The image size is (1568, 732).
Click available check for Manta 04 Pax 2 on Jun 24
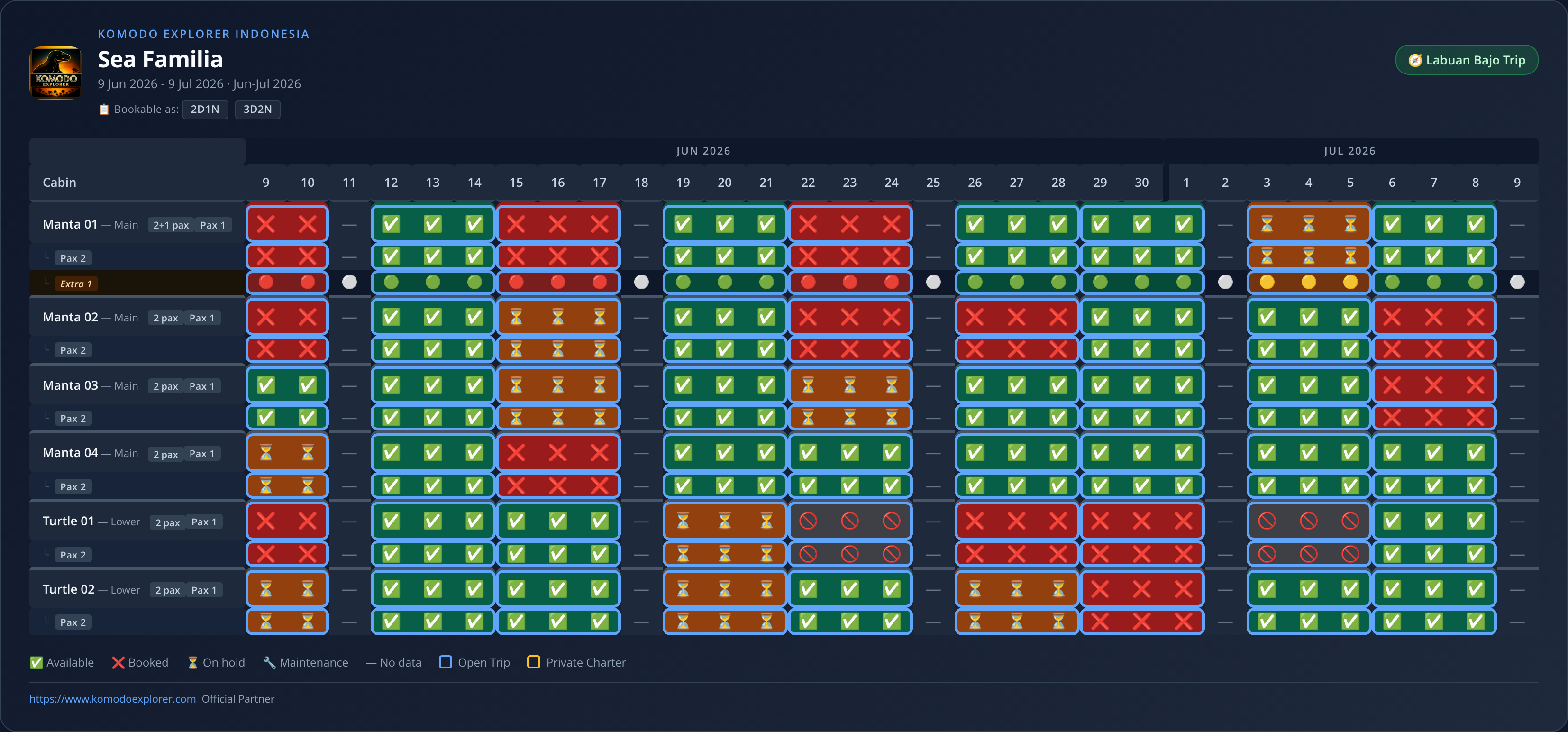891,485
